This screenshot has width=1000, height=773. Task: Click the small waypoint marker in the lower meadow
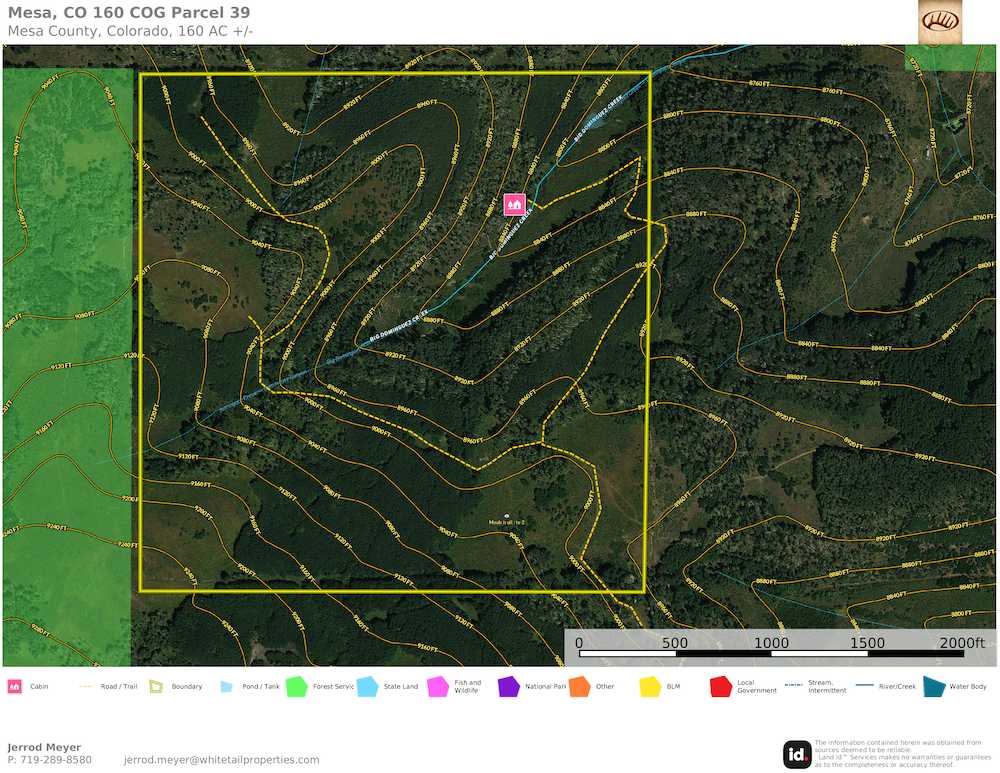(506, 515)
